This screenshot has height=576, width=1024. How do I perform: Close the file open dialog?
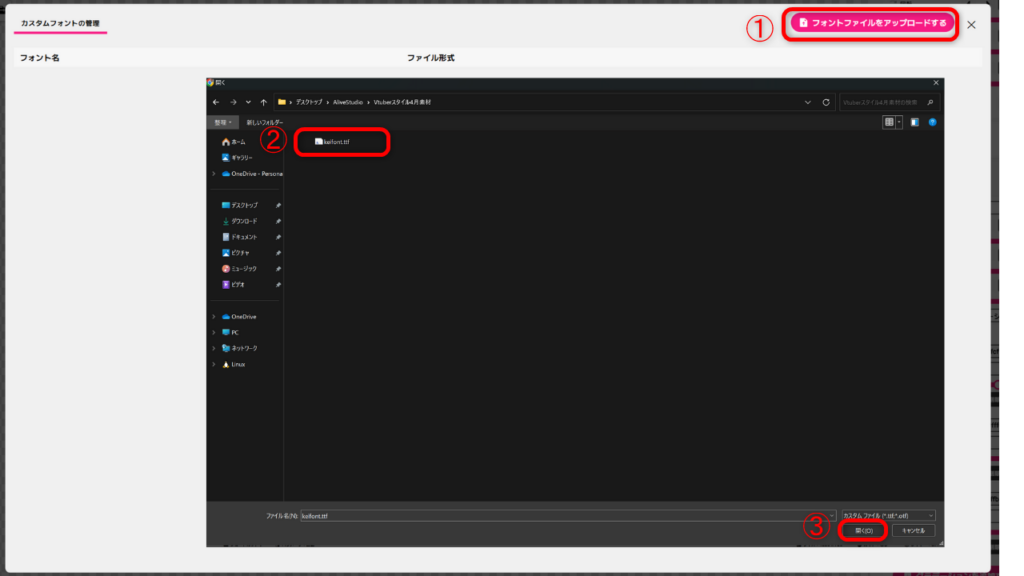click(x=936, y=83)
